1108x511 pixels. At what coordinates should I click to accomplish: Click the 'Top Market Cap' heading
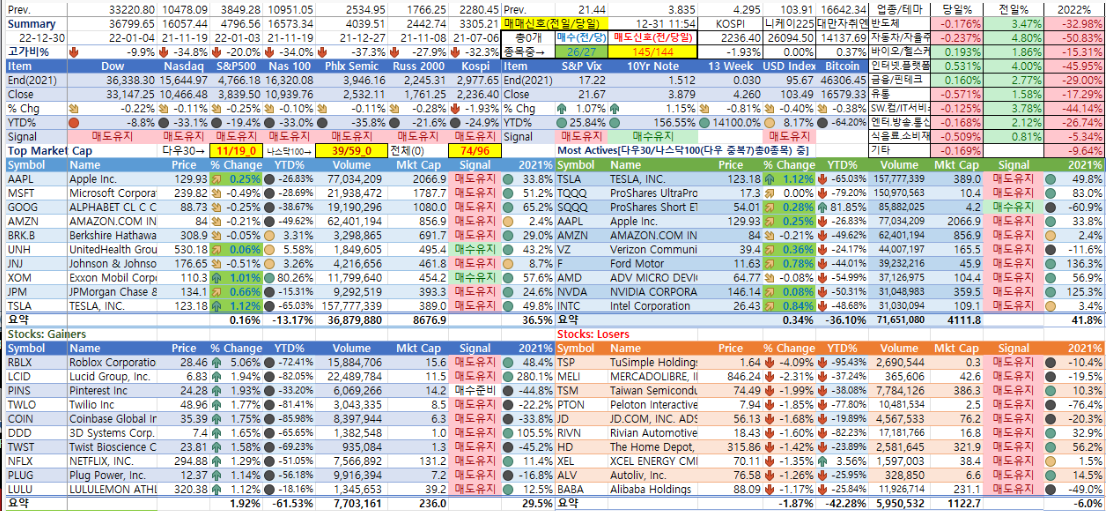coord(49,151)
